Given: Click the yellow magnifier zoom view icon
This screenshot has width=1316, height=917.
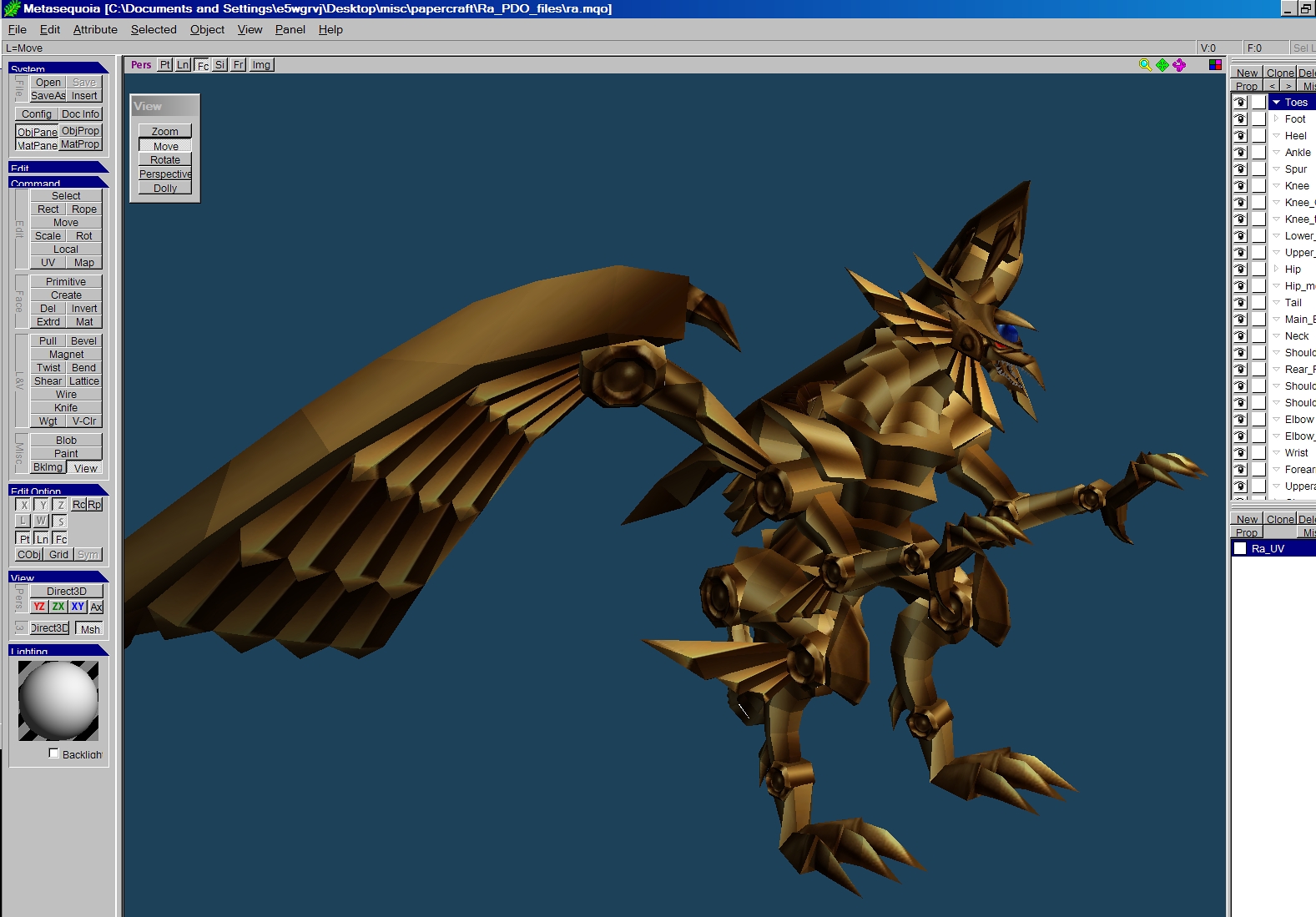Looking at the screenshot, I should coord(1145,64).
